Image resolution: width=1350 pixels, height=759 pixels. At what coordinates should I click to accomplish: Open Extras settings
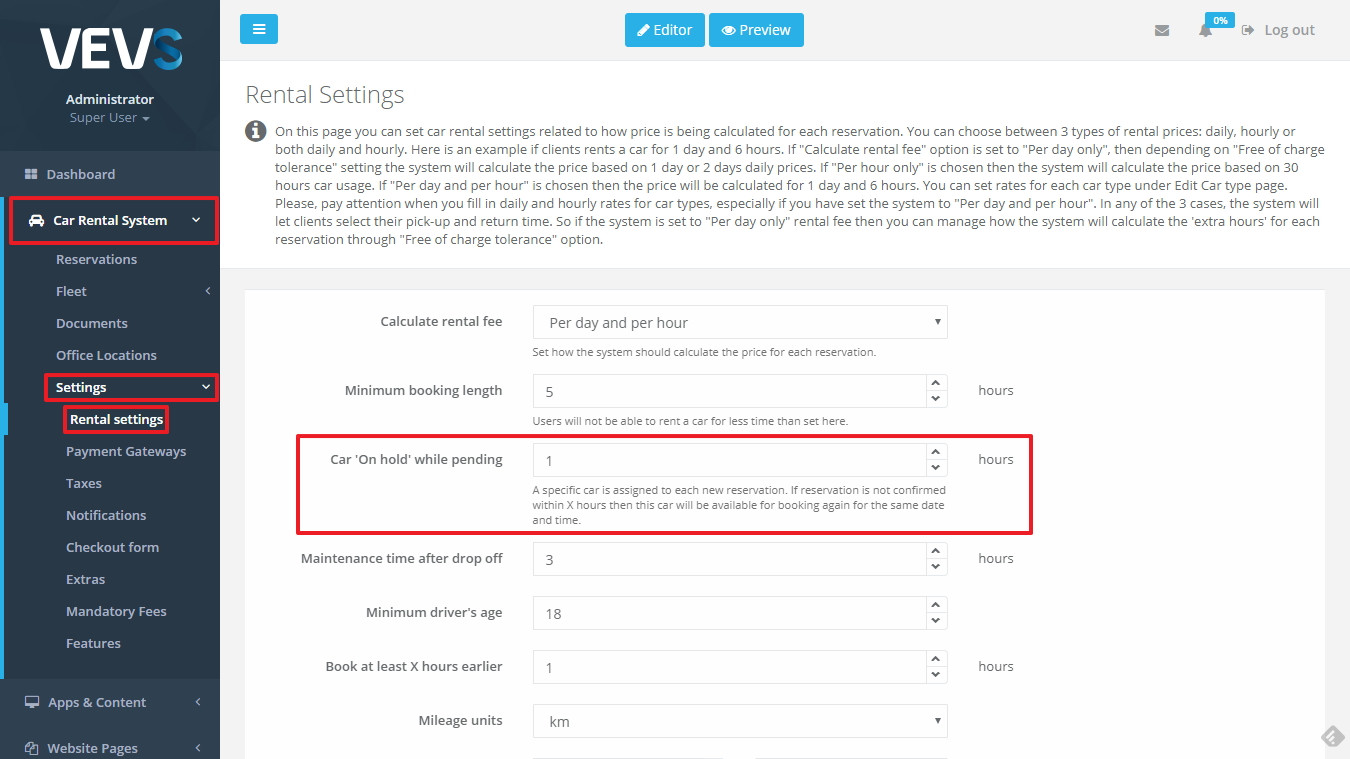pyautogui.click(x=85, y=579)
